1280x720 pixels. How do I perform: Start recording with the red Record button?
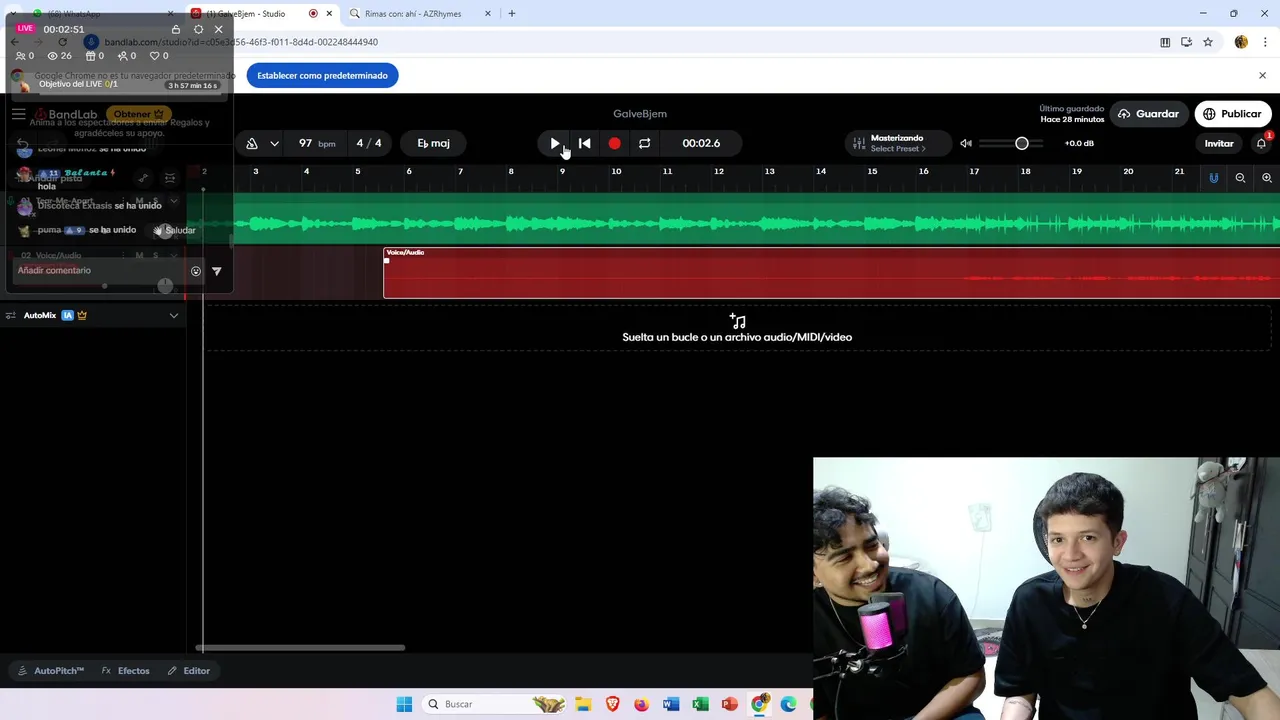pyautogui.click(x=614, y=143)
